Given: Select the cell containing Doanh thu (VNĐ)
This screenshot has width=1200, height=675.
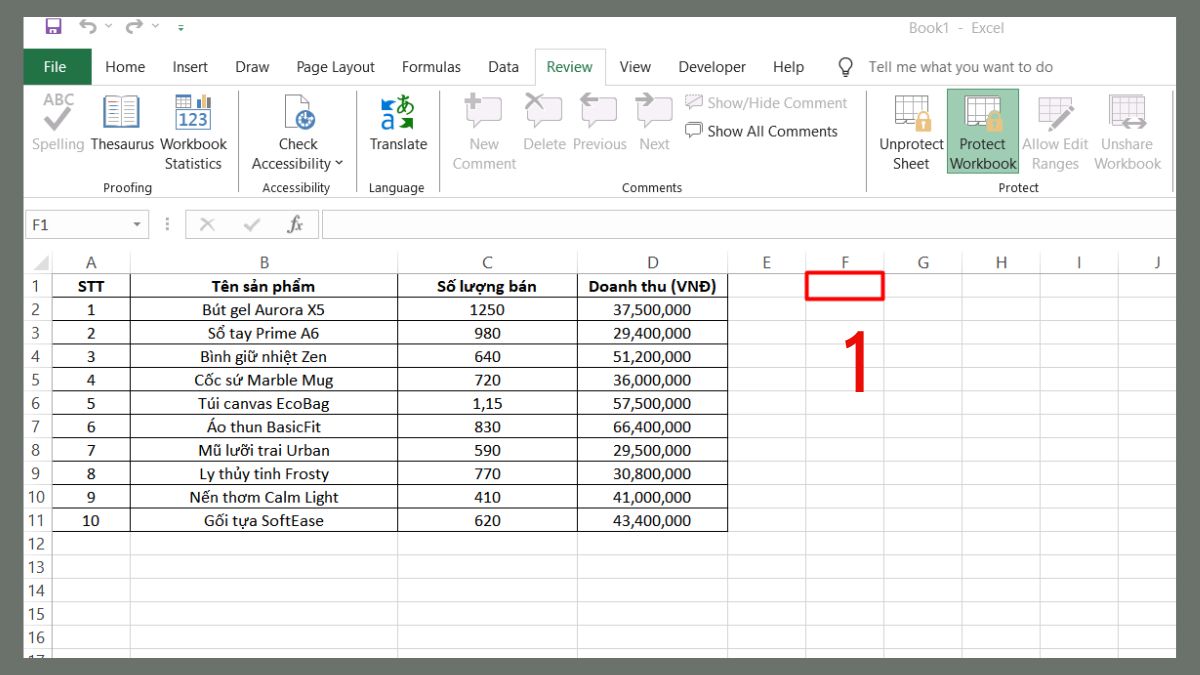Looking at the screenshot, I should pyautogui.click(x=652, y=286).
